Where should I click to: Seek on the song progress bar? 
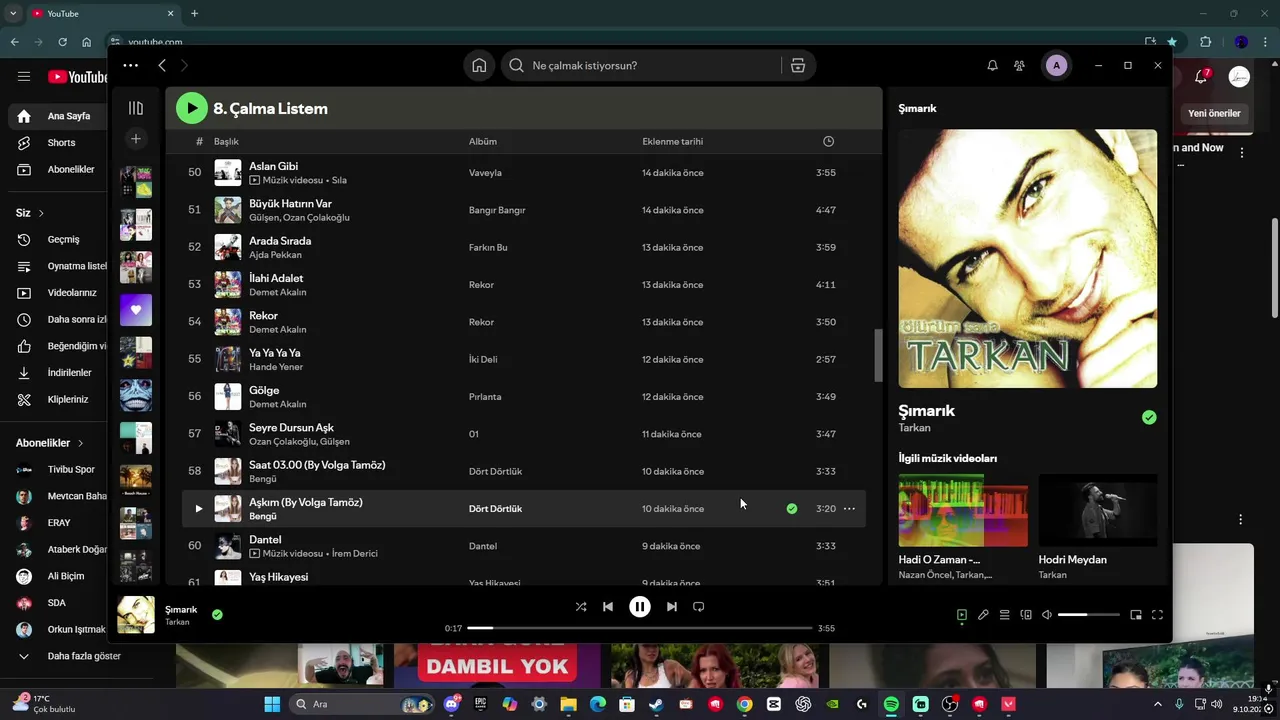(640, 628)
